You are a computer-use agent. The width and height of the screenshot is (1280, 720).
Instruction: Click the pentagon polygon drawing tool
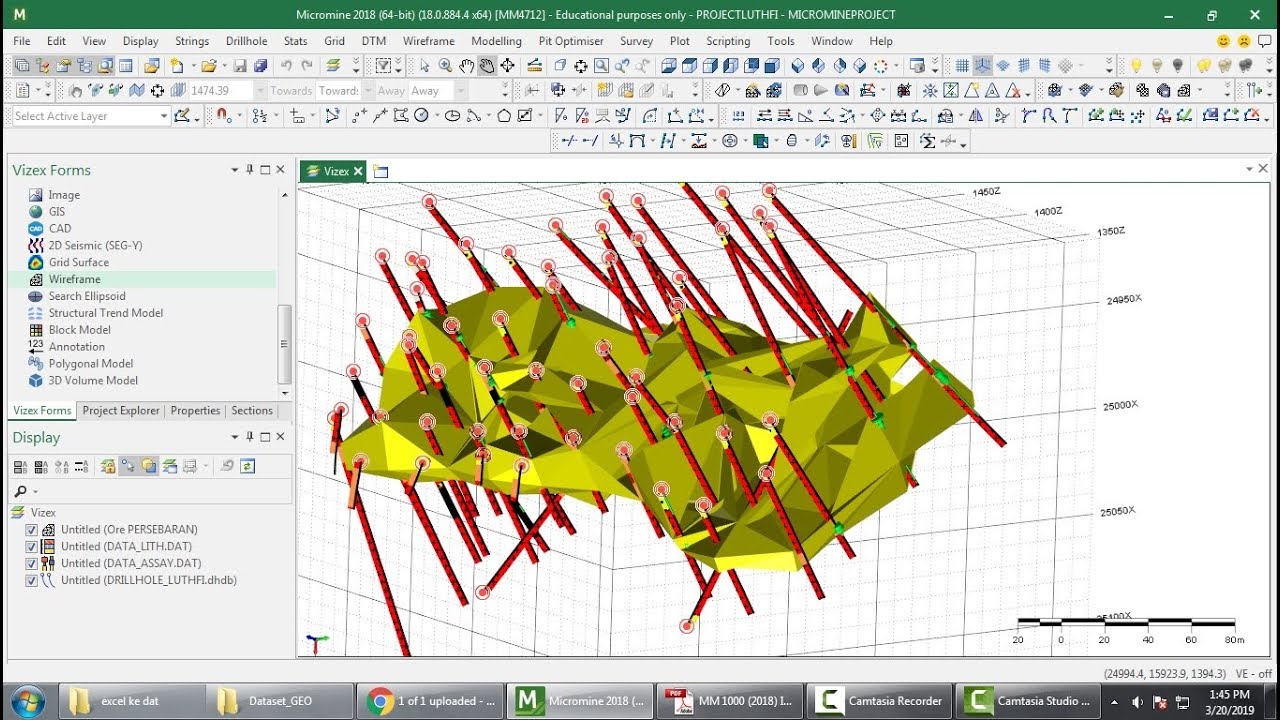pyautogui.click(x=504, y=116)
